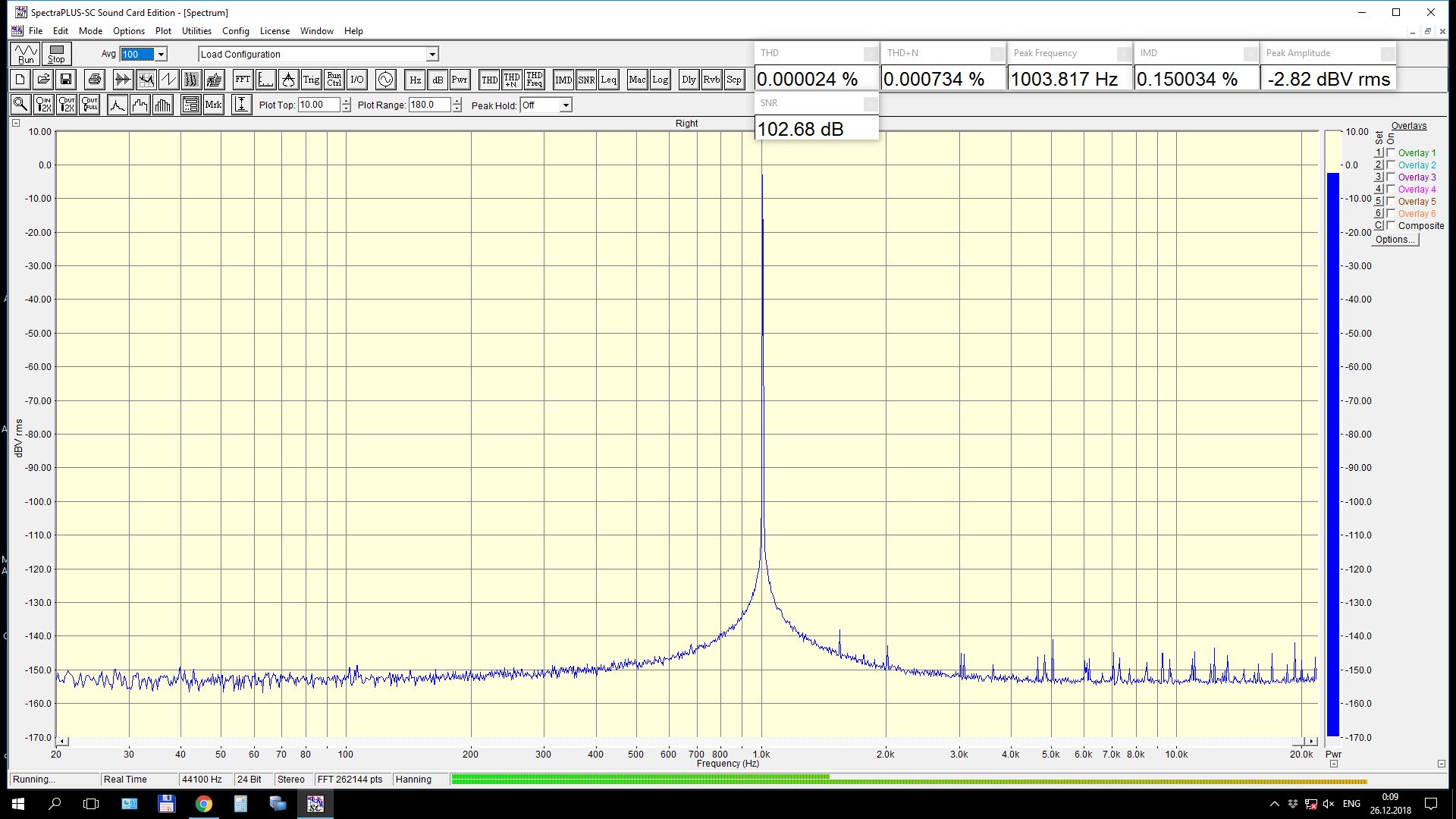The width and height of the screenshot is (1456, 819).
Task: Open the FFT settings icon
Action: [243, 80]
